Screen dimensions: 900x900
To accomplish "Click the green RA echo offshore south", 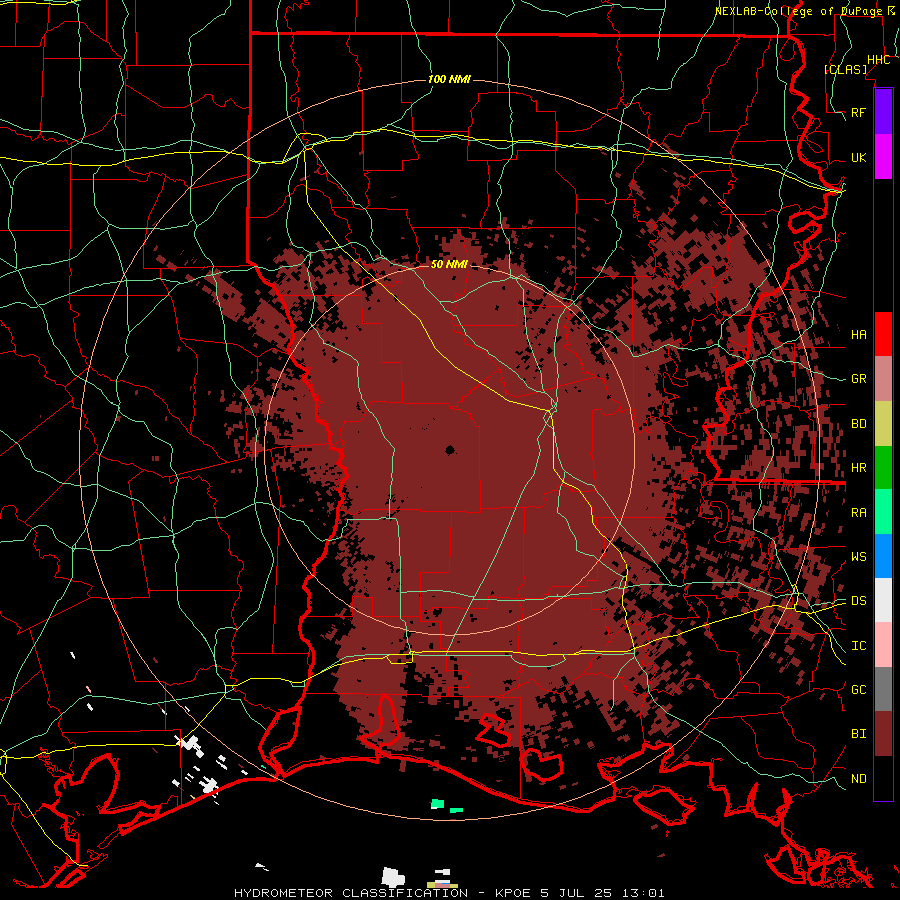I will 437,804.
